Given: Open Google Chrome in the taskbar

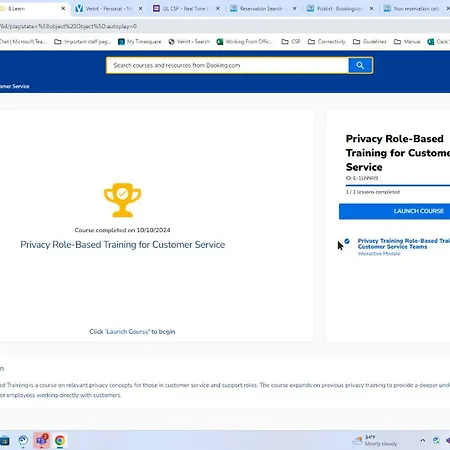Looking at the screenshot, I should (x=60, y=440).
